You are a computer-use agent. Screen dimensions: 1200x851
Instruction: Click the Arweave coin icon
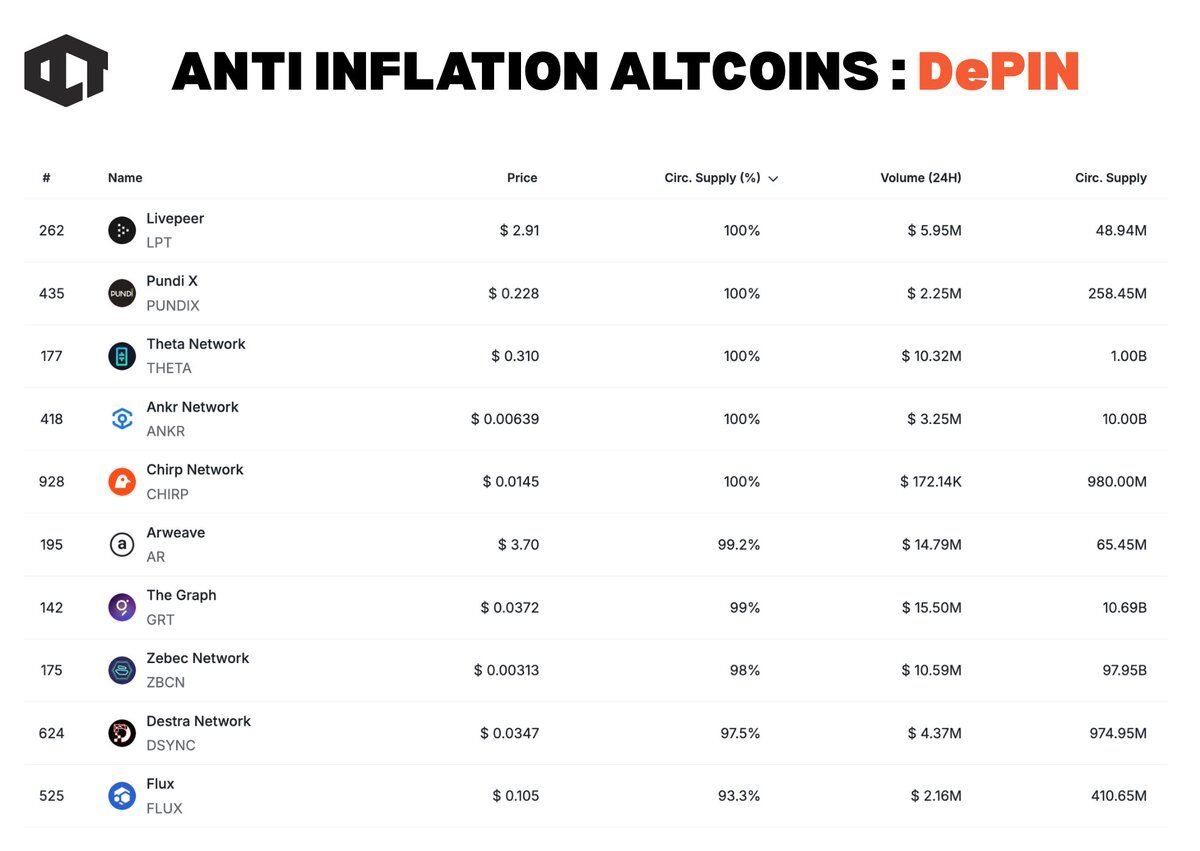[122, 545]
